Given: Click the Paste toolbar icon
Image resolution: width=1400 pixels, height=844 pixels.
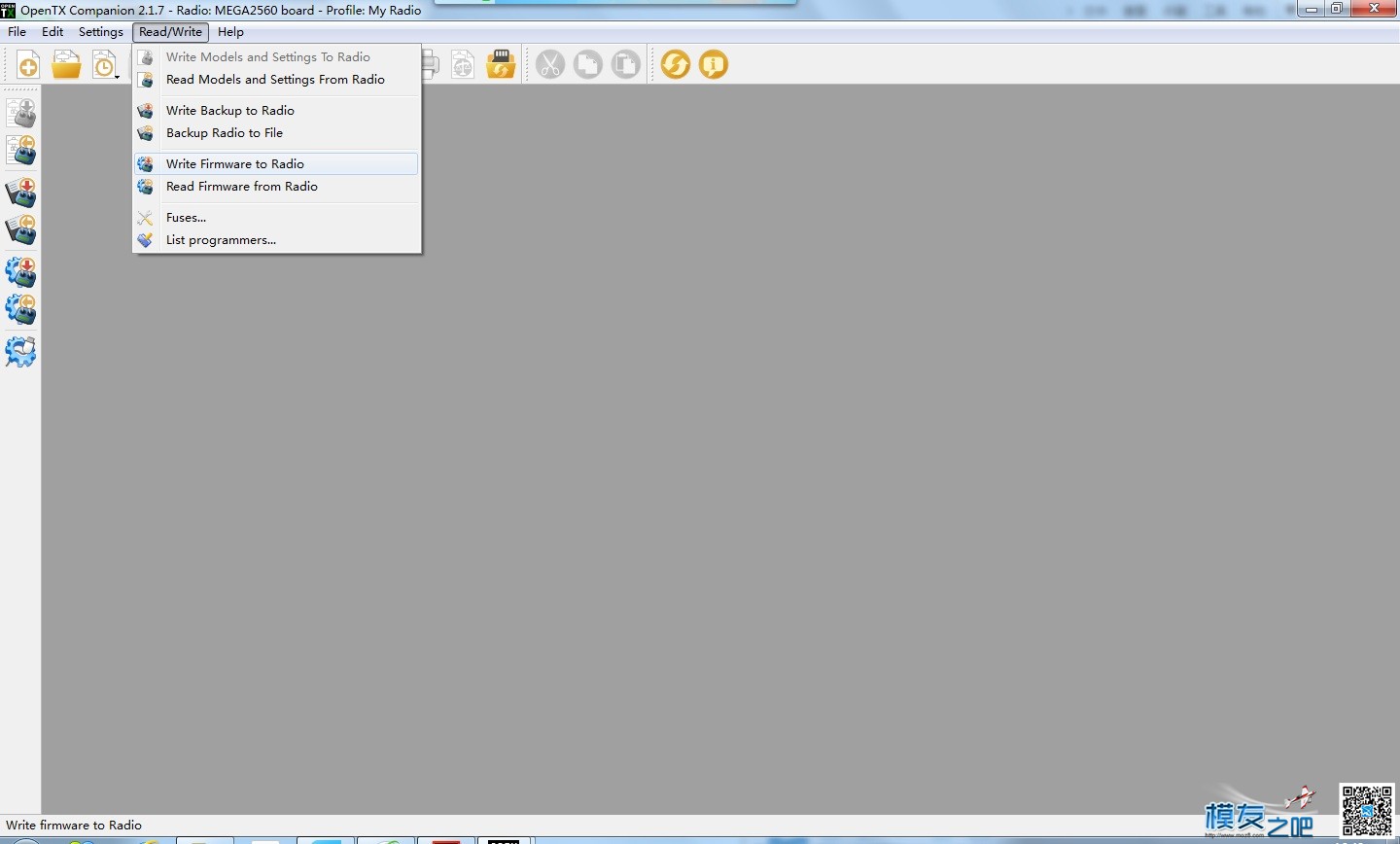Looking at the screenshot, I should coord(626,65).
